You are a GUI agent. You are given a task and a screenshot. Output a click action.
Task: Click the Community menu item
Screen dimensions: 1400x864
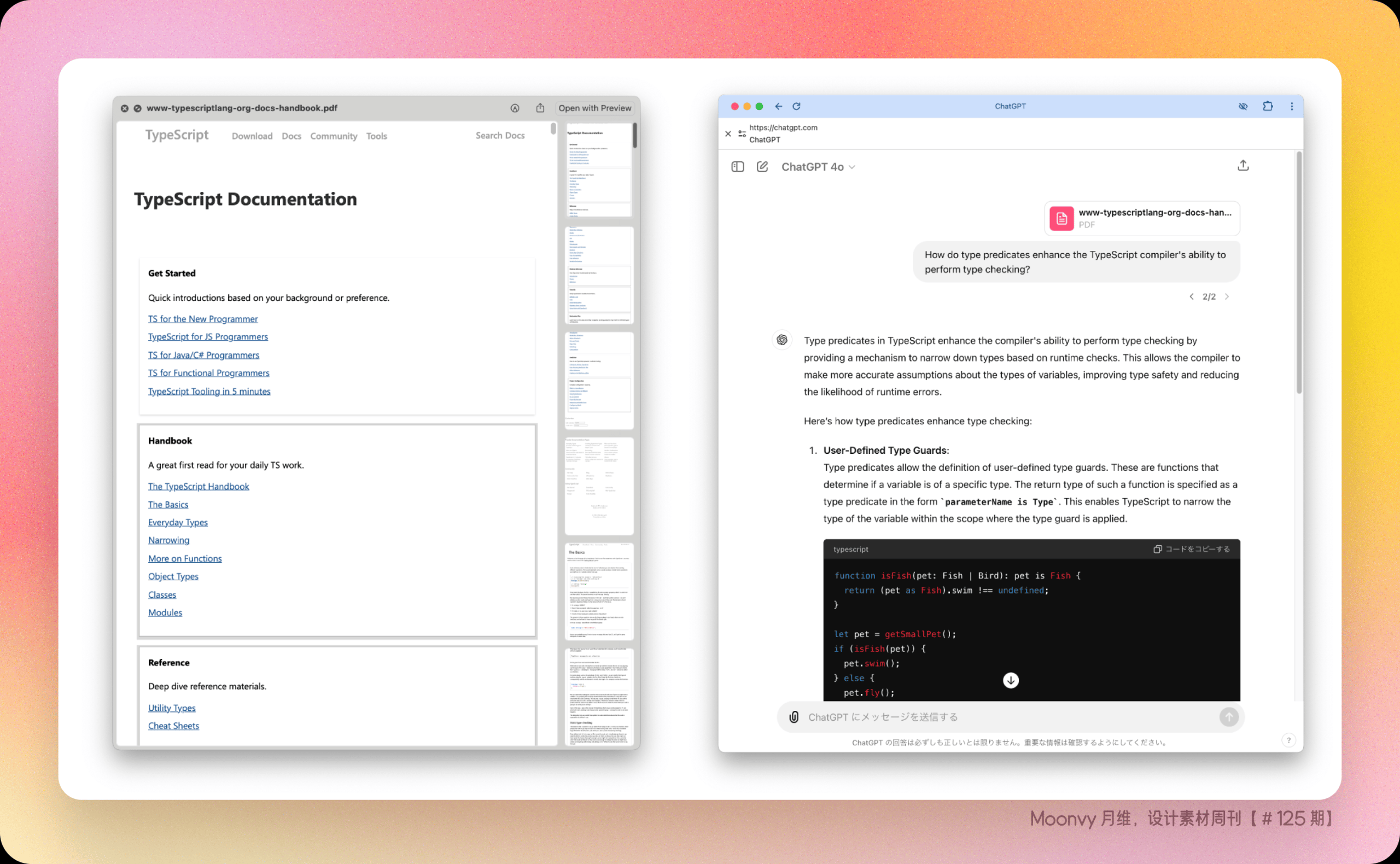point(334,136)
